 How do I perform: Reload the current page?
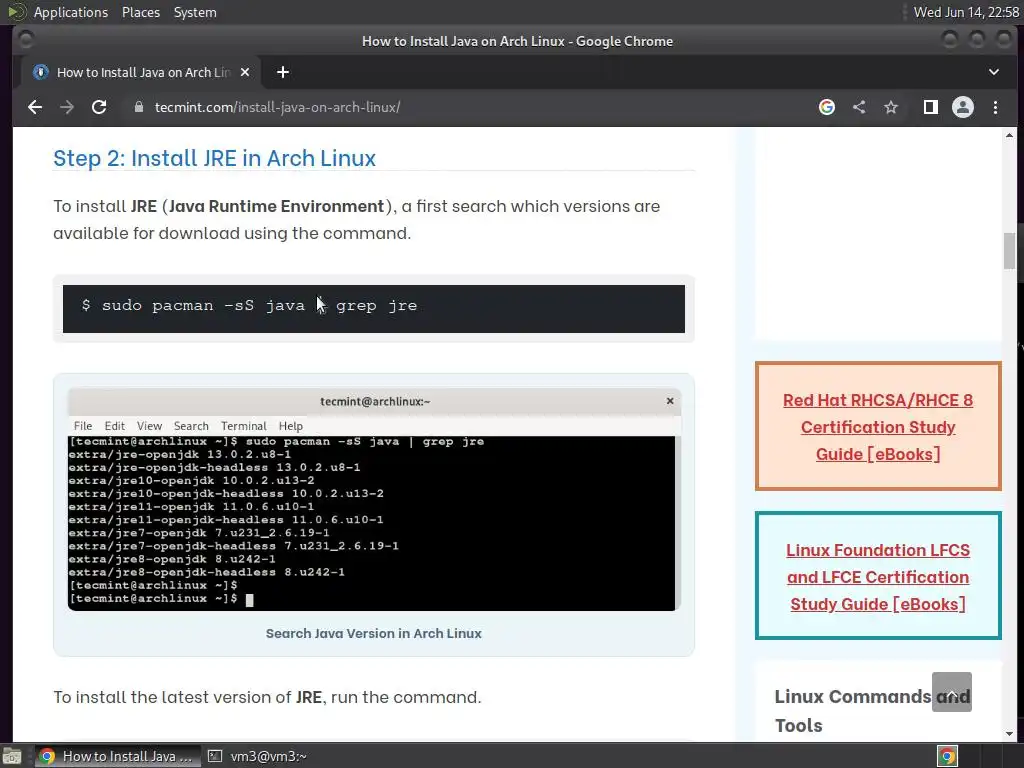coord(99,107)
